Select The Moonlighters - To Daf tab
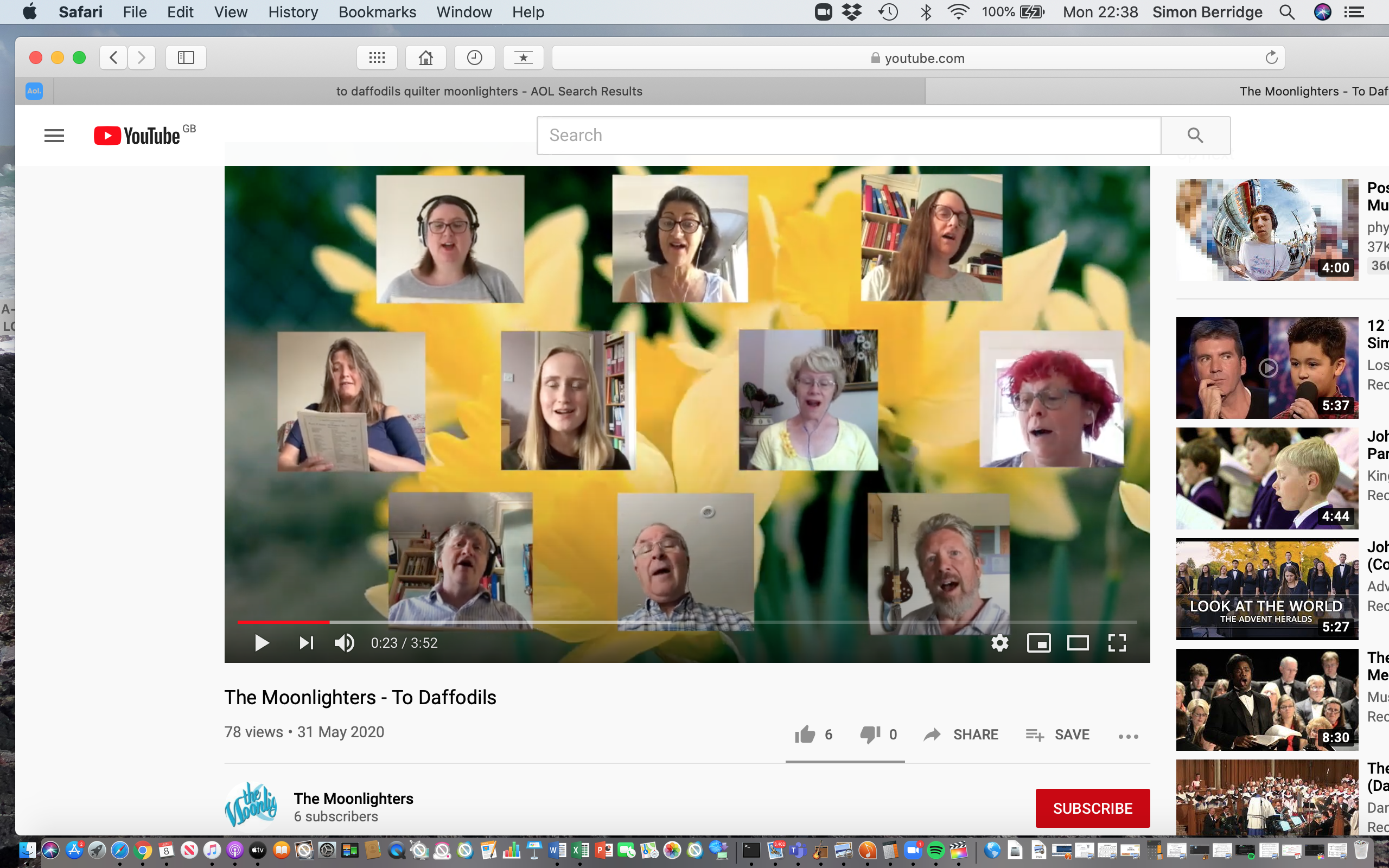This screenshot has height=868, width=1389. pyautogui.click(x=1157, y=91)
